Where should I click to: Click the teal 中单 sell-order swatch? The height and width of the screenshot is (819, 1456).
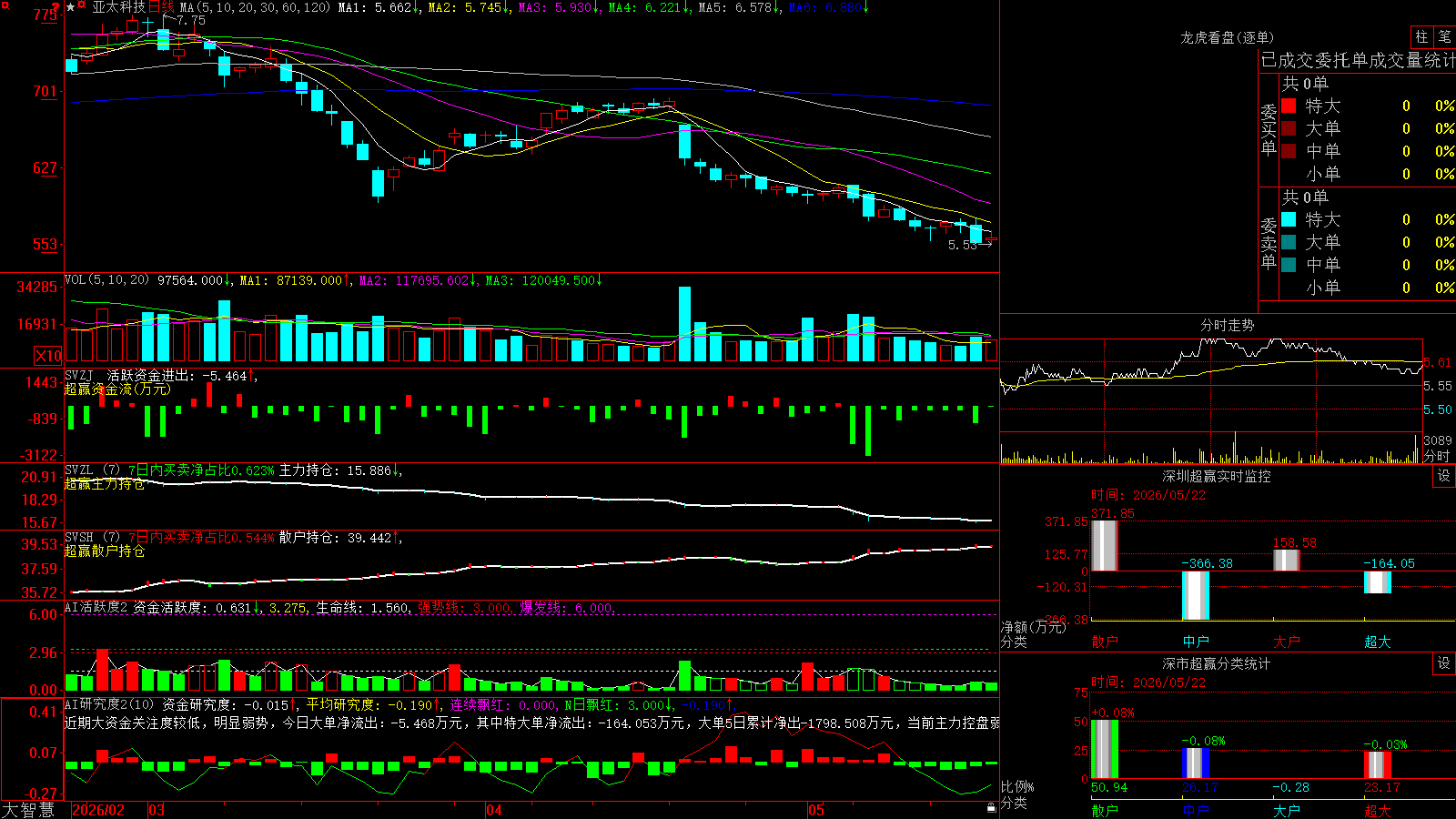pos(1289,265)
